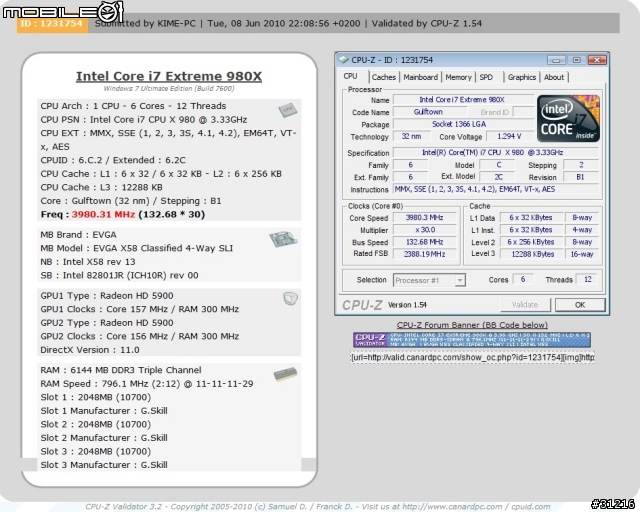
Task: Click the red Freq value 3980.31 MHz
Action: 103,214
